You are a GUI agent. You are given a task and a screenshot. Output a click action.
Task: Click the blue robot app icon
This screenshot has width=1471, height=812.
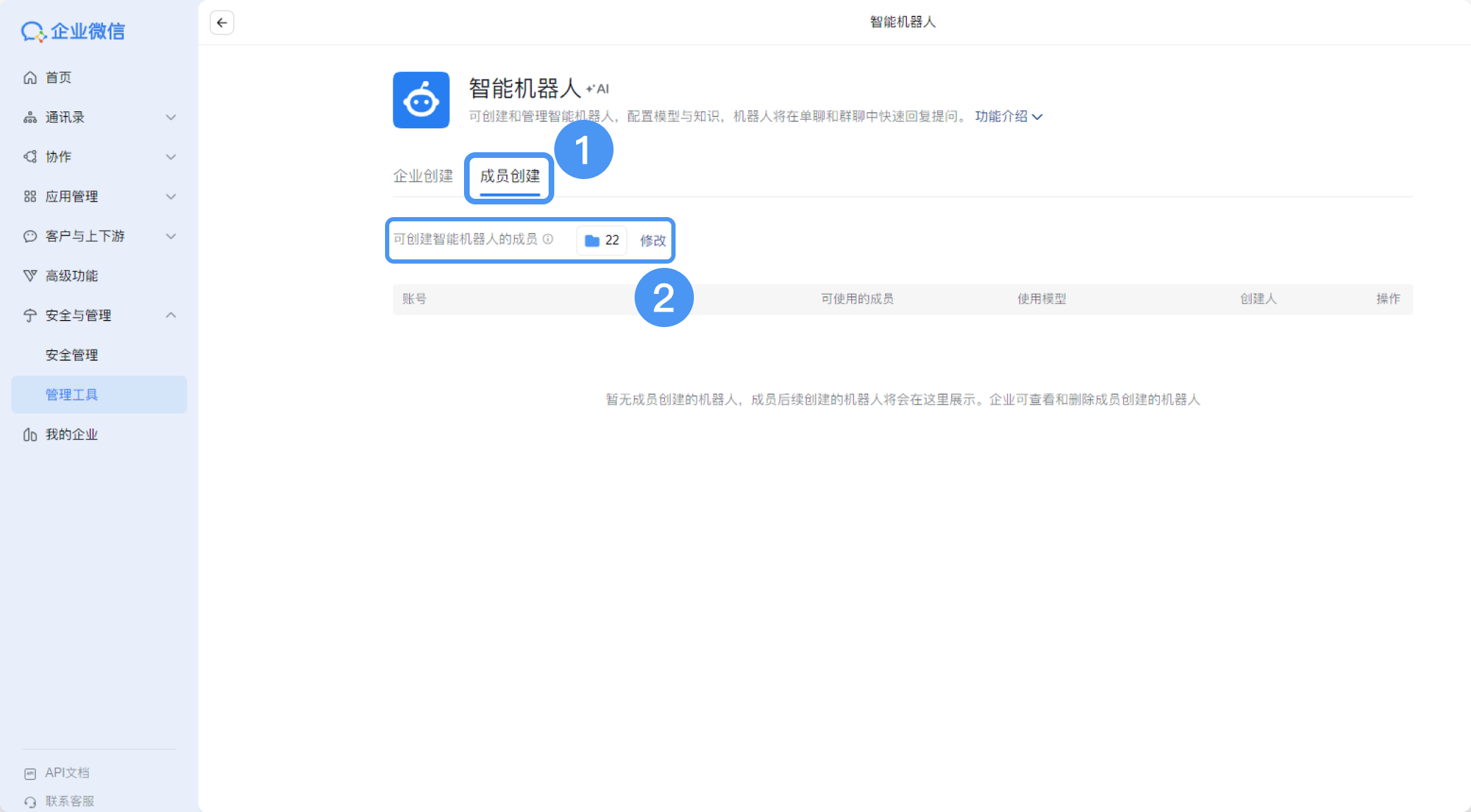[x=421, y=100]
